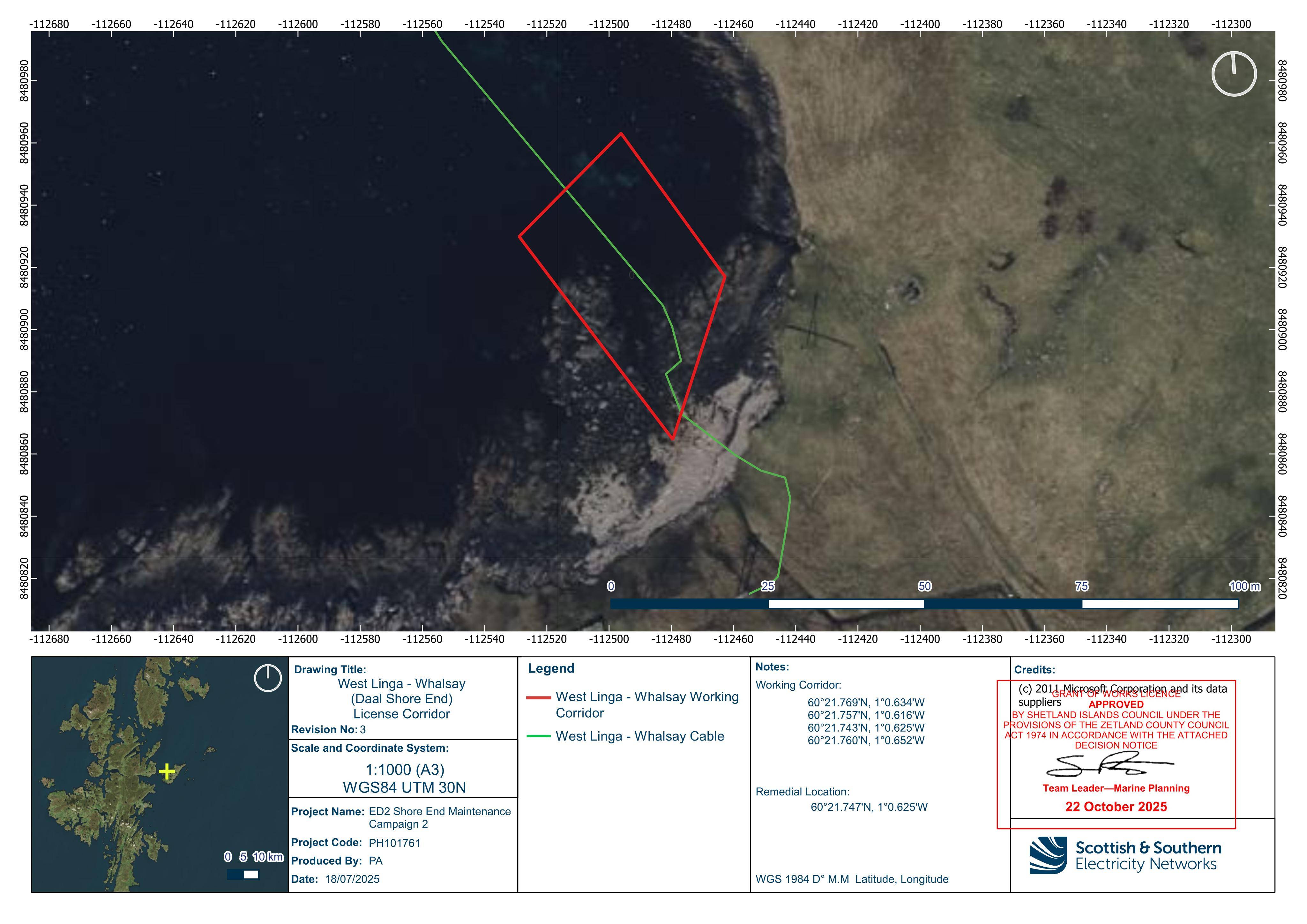1307x924 pixels.
Task: Click the green Whalsay Cable legend line
Action: point(538,736)
